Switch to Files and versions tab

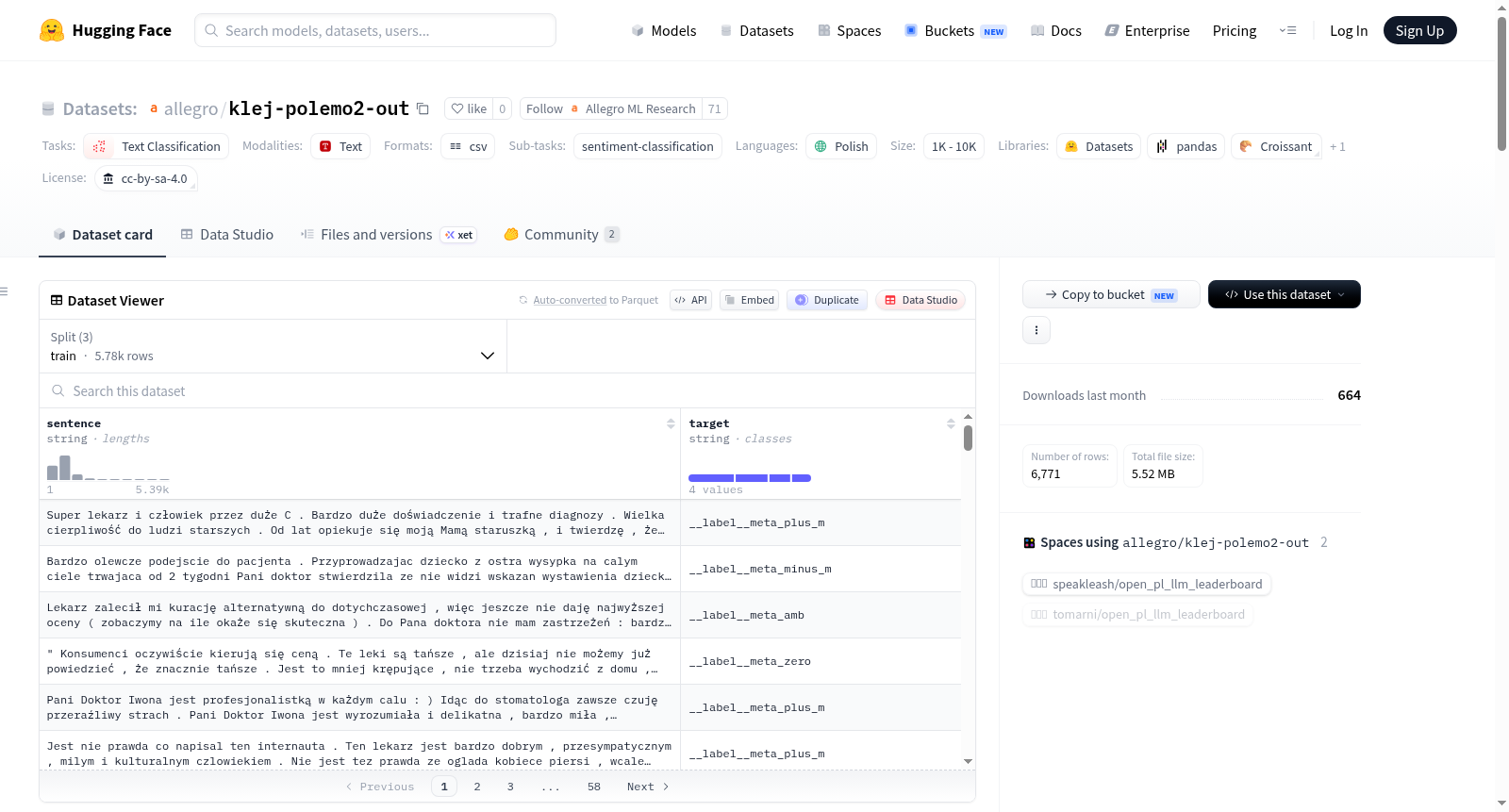tap(389, 234)
